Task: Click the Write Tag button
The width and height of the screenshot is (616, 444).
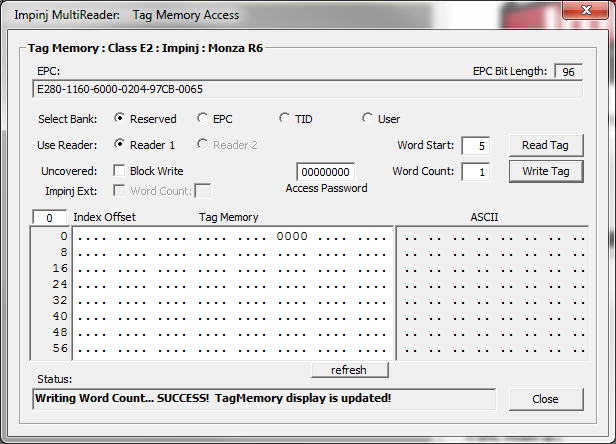Action: tap(546, 171)
